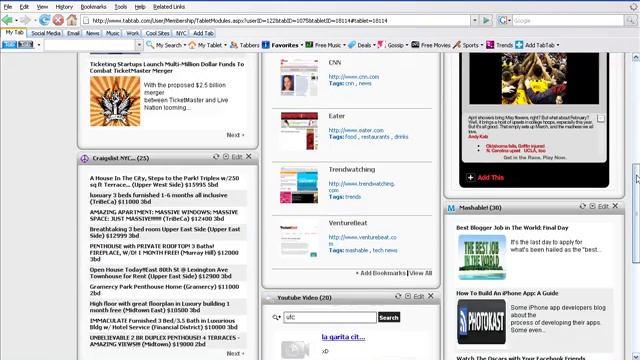Switch to the Social Media tab
This screenshot has height=360, width=640.
[46, 33]
